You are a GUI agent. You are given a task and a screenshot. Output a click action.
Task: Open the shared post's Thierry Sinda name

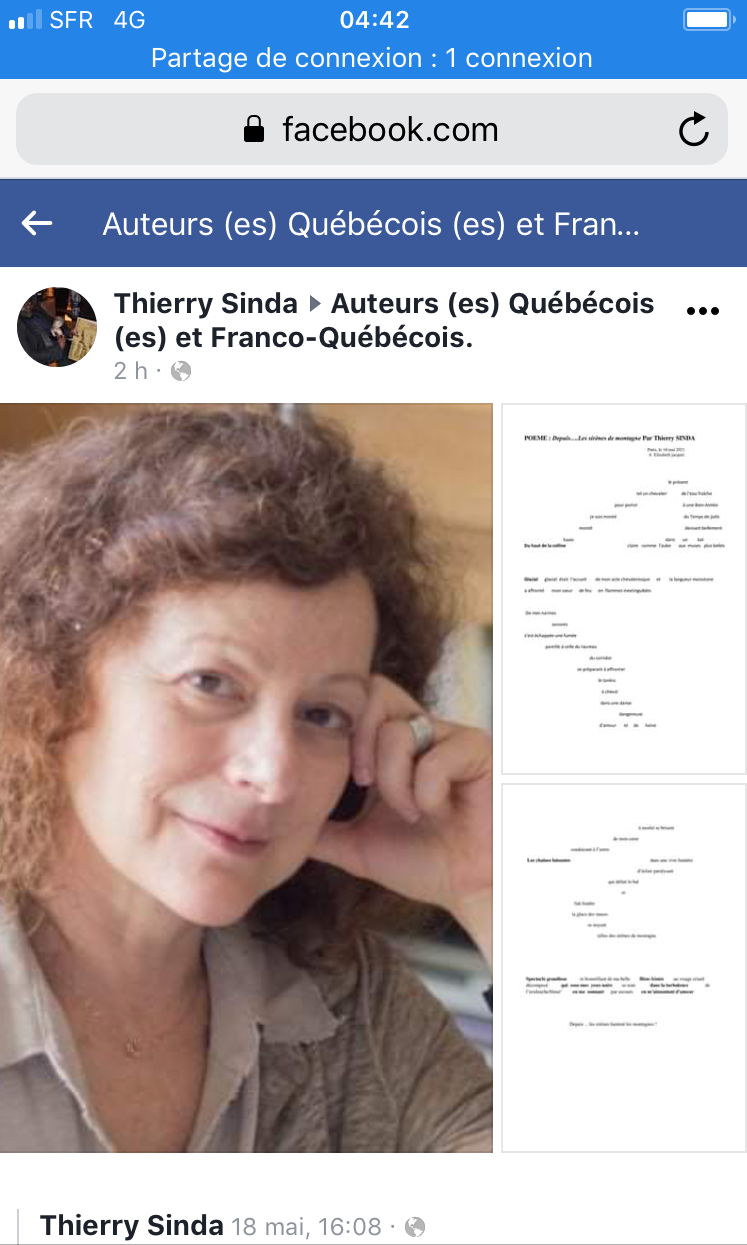click(131, 1225)
